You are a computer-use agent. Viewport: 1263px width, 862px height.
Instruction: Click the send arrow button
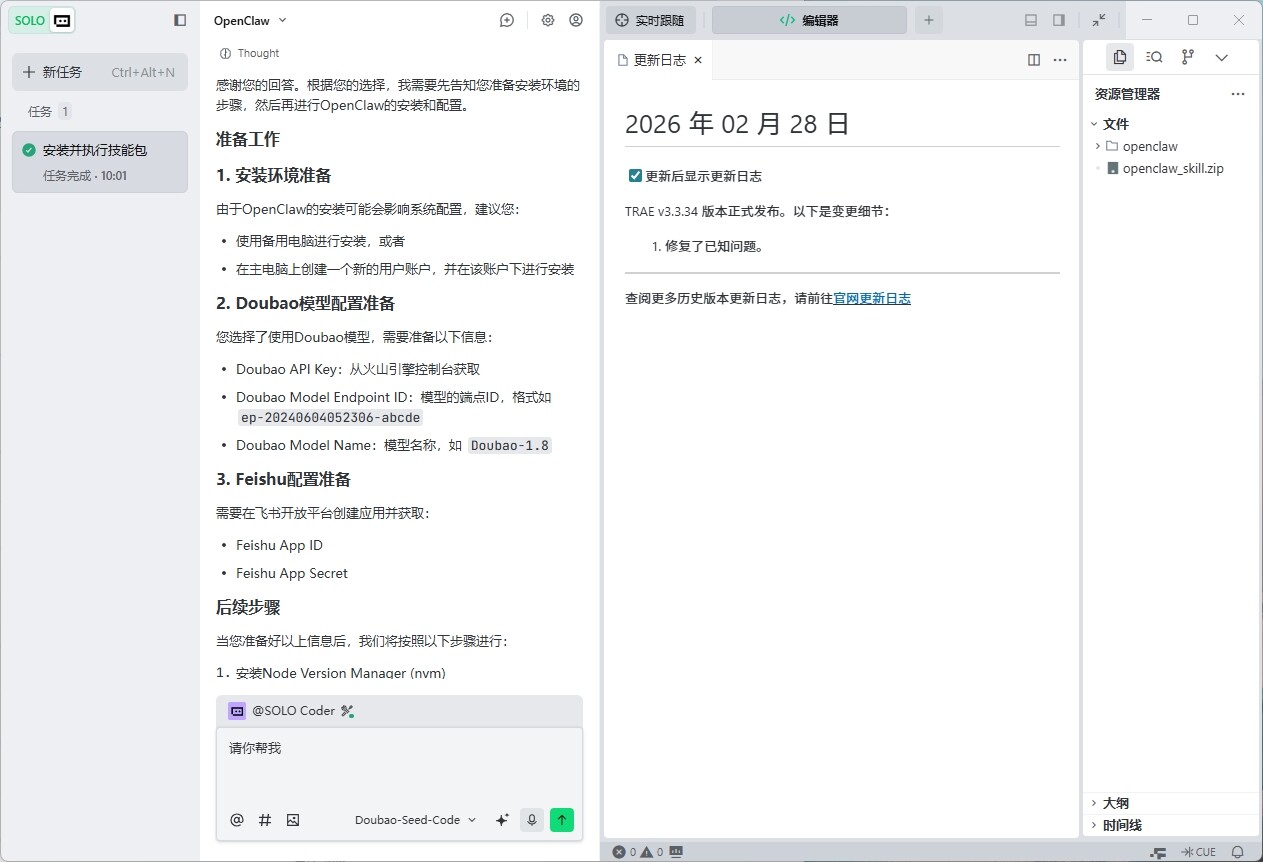coord(562,820)
